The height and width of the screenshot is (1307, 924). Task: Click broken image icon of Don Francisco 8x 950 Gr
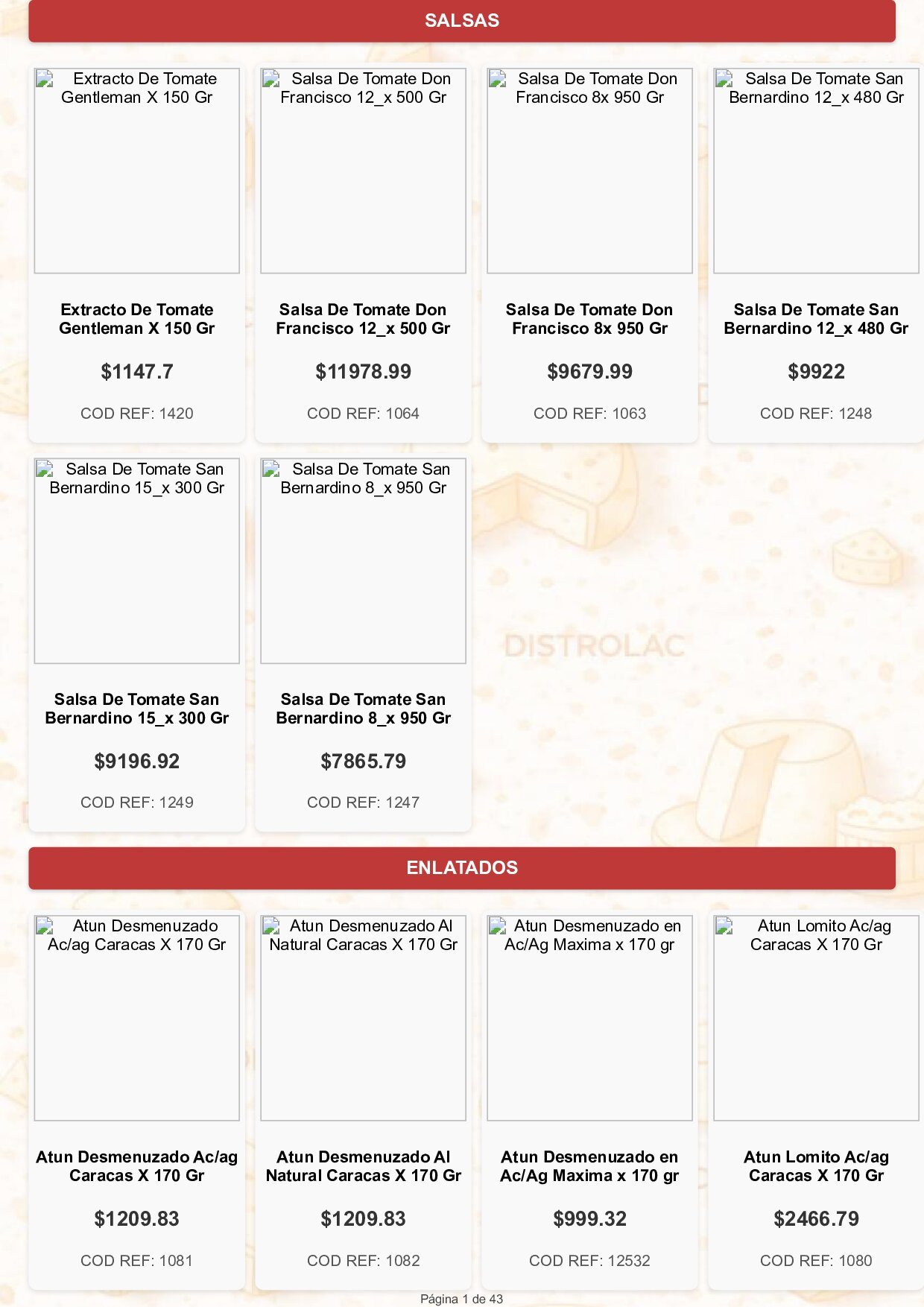tap(498, 78)
